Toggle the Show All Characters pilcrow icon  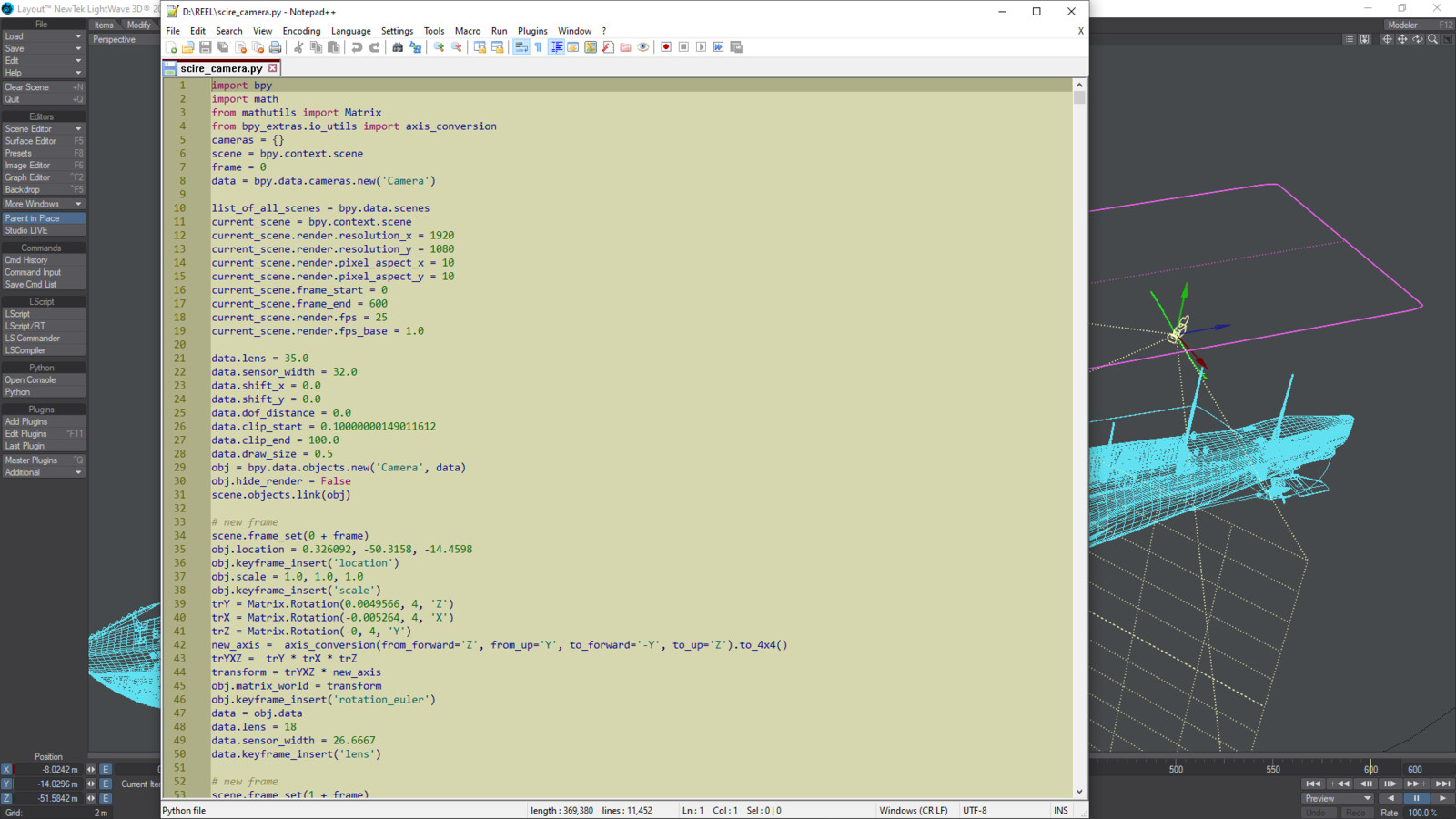coord(538,47)
